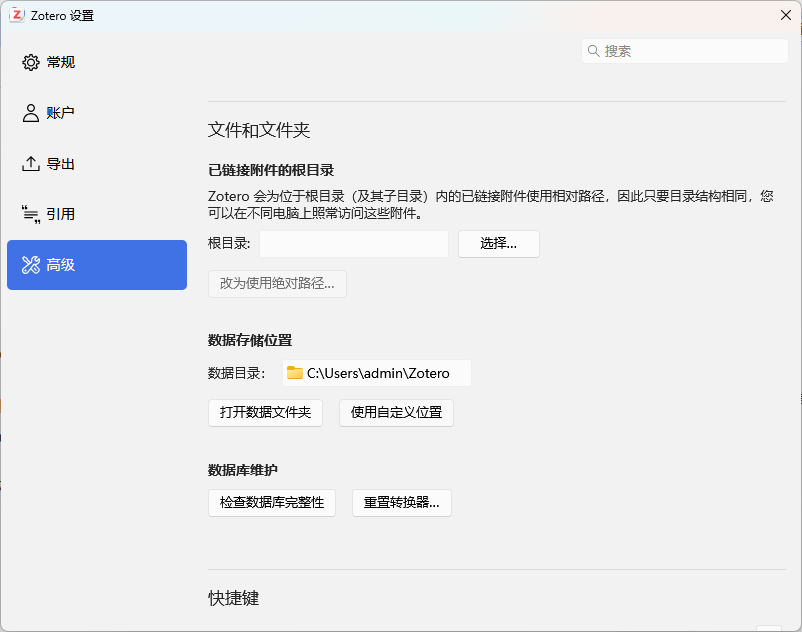Click the magnifier icon in search box
Screen dimensions: 802x632
click(x=593, y=51)
